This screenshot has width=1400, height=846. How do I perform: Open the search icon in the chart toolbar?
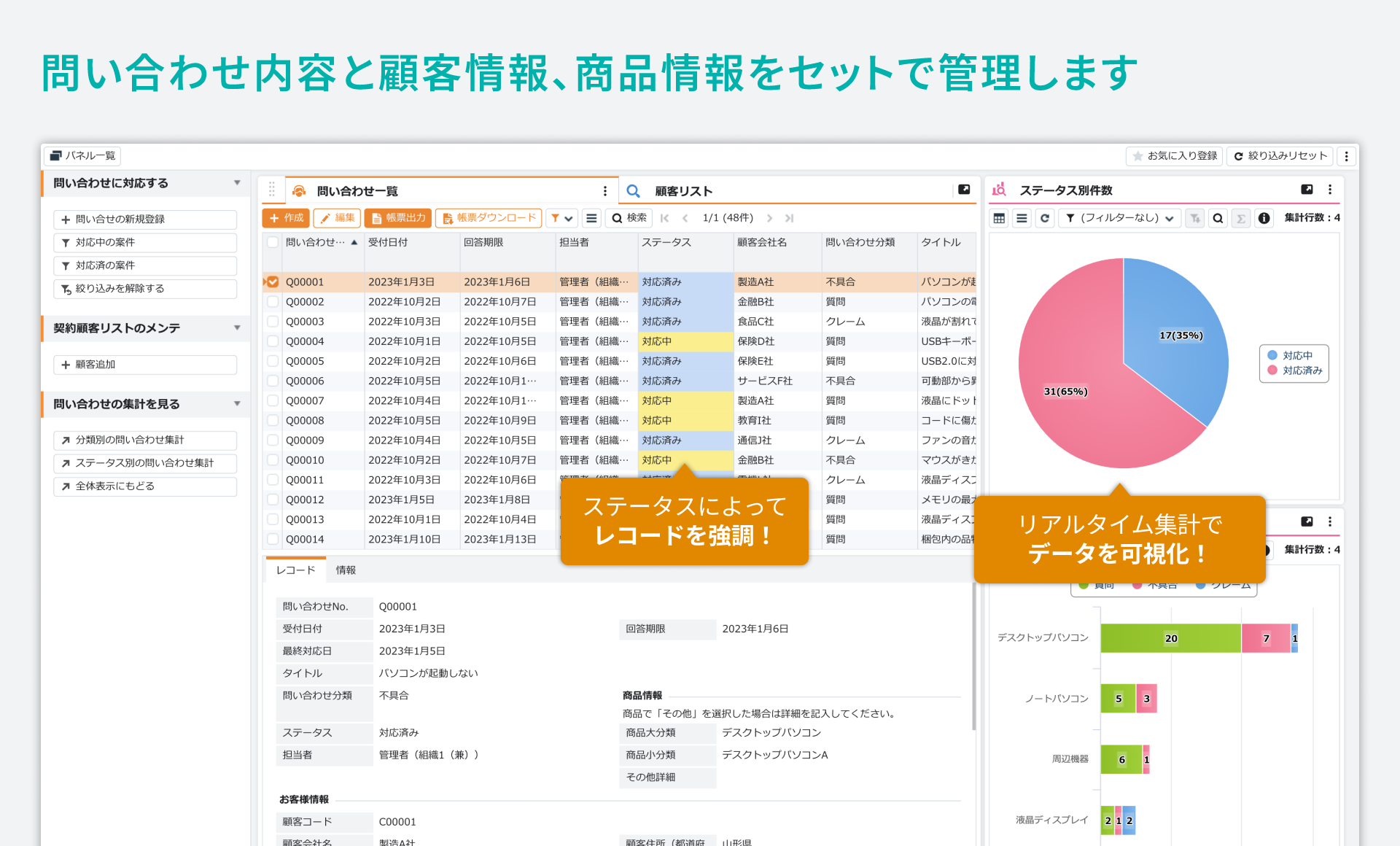point(1218,218)
